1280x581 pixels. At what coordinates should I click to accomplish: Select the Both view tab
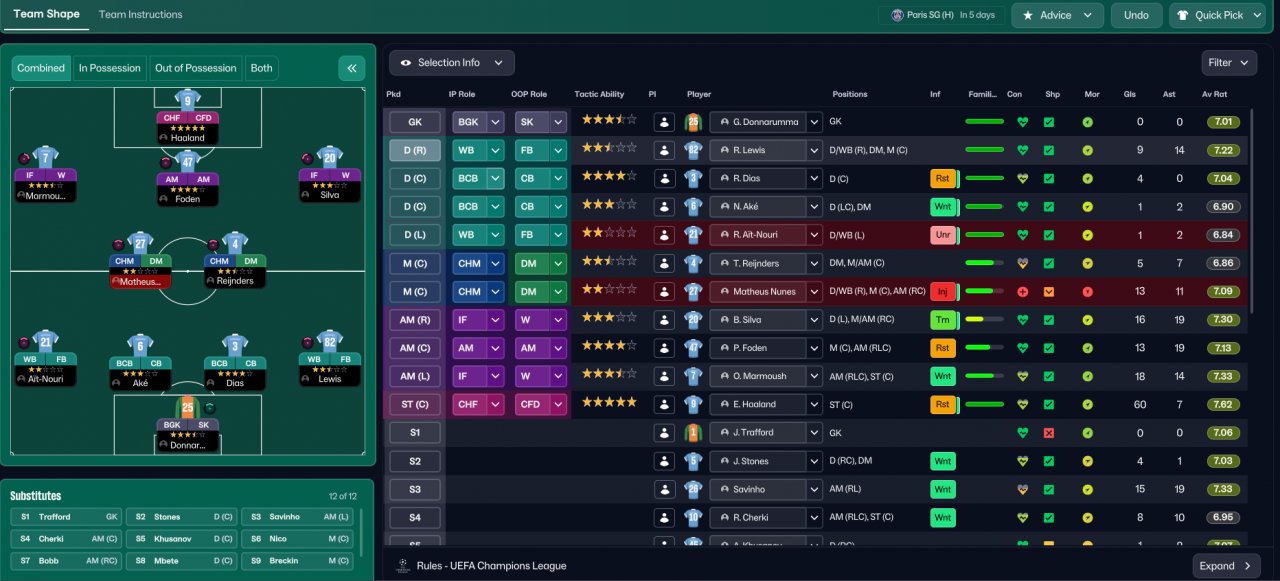pyautogui.click(x=262, y=68)
